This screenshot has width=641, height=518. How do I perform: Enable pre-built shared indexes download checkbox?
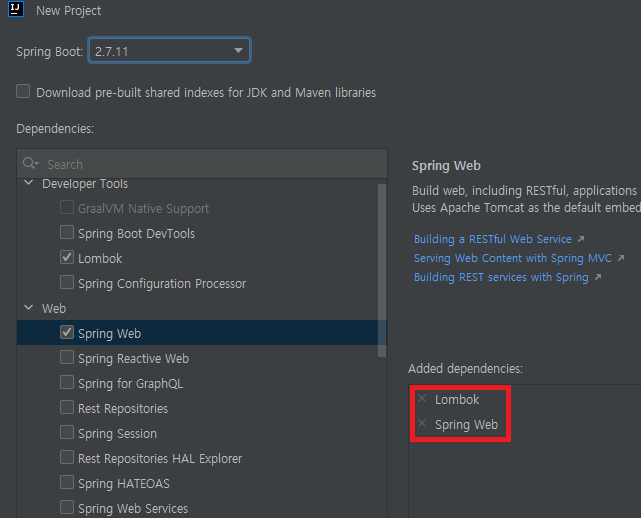tap(23, 91)
